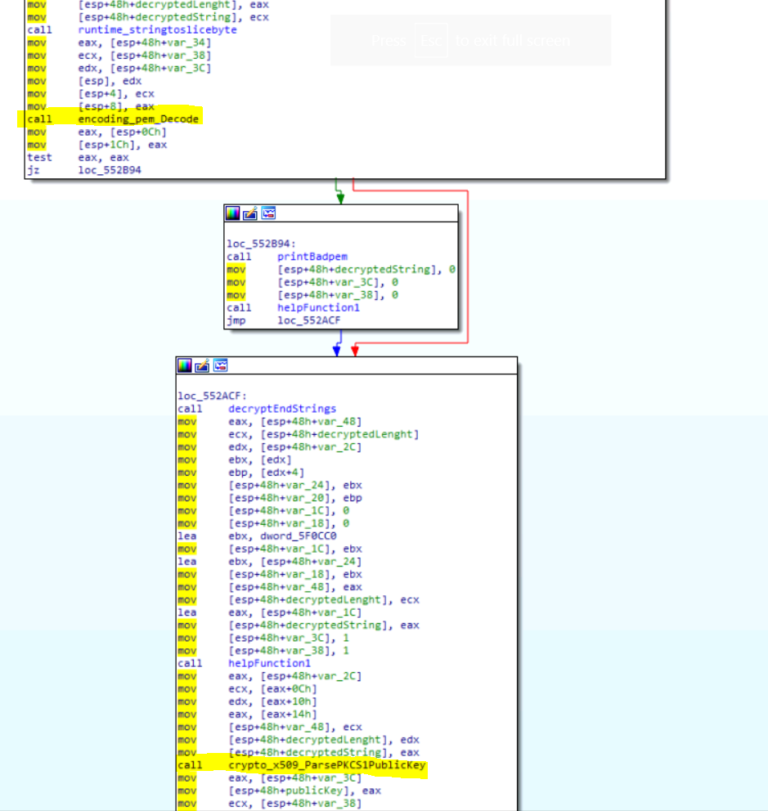Select mov [esp+48h+var_18], 0 line
The height and width of the screenshot is (811, 768).
[x=264, y=523]
